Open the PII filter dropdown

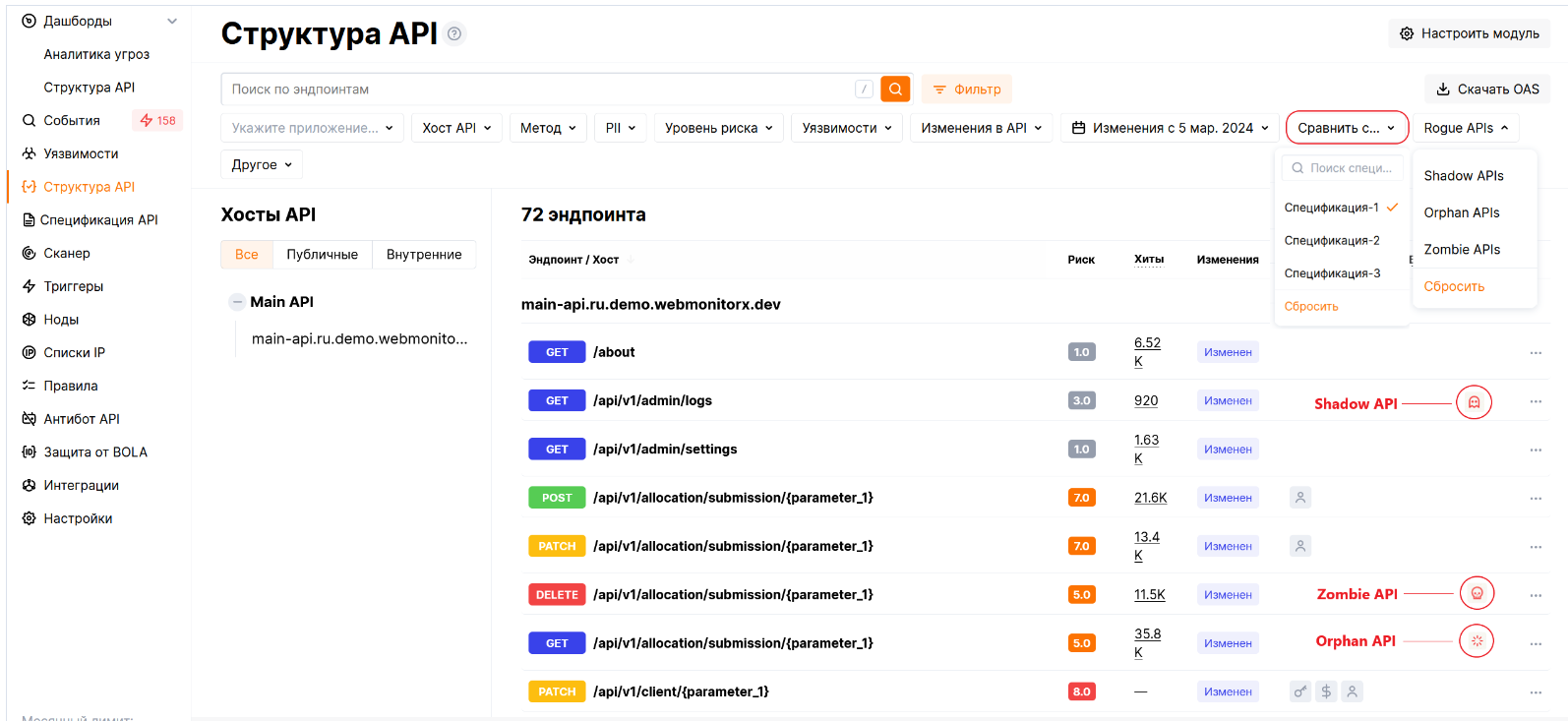621,128
